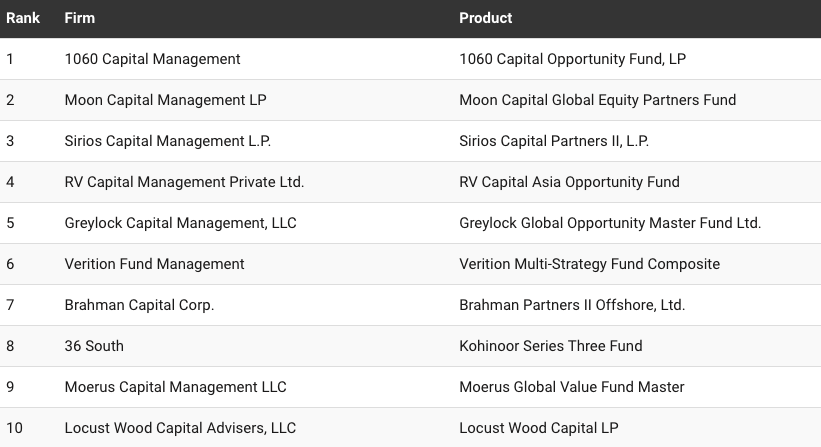
Task: Click Moon Capital Management LP firm
Action: pos(165,100)
